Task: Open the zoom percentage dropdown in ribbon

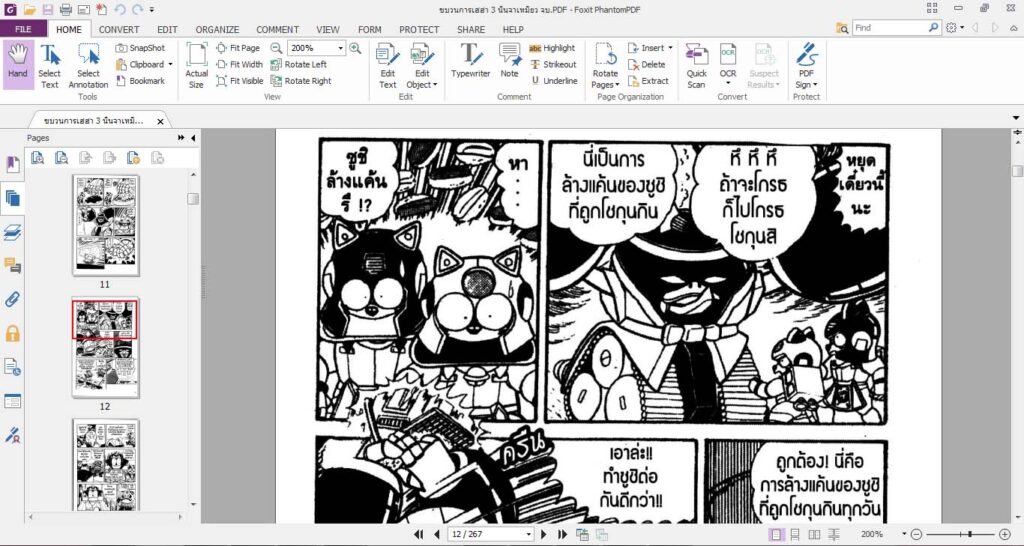Action: click(340, 48)
